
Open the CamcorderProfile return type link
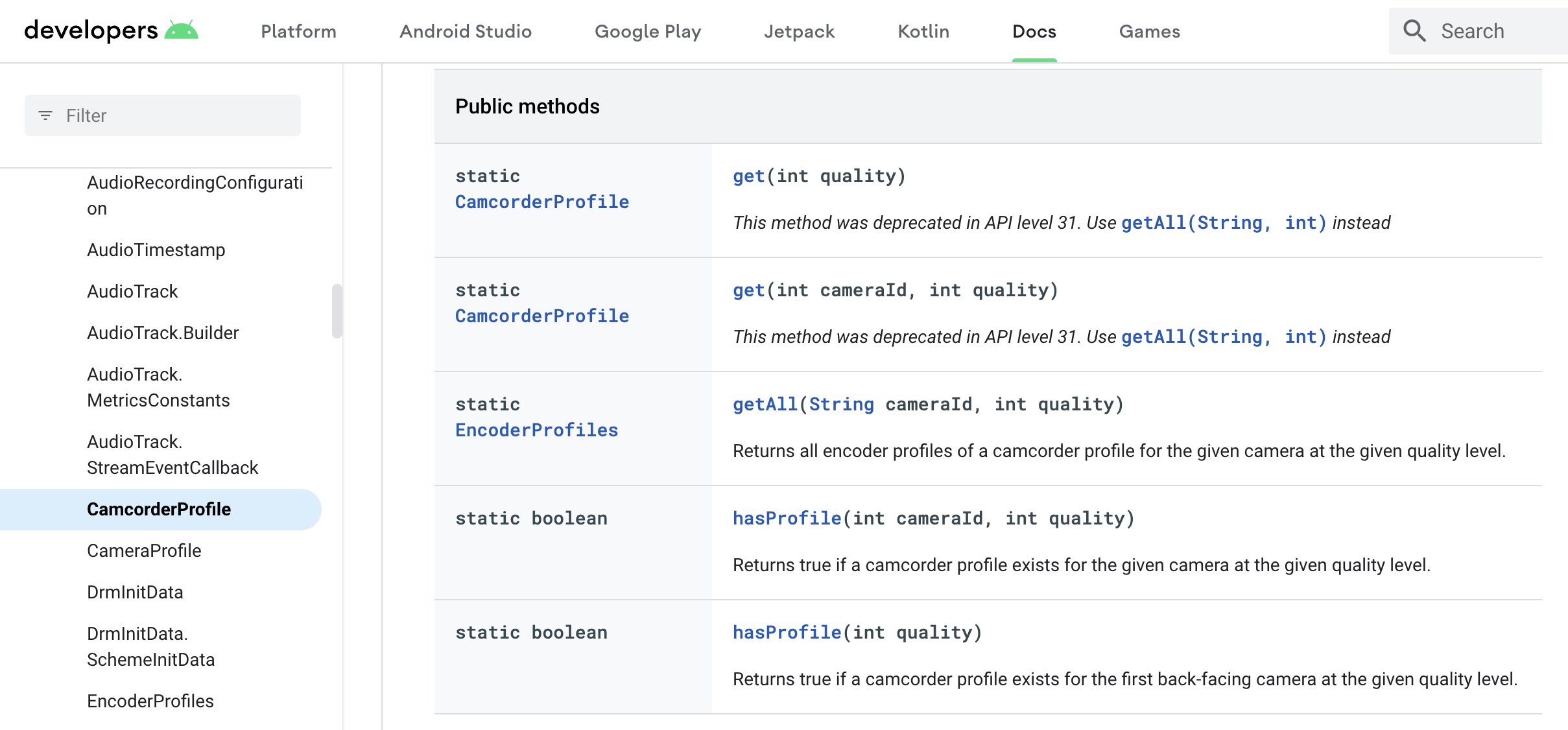[x=541, y=202]
